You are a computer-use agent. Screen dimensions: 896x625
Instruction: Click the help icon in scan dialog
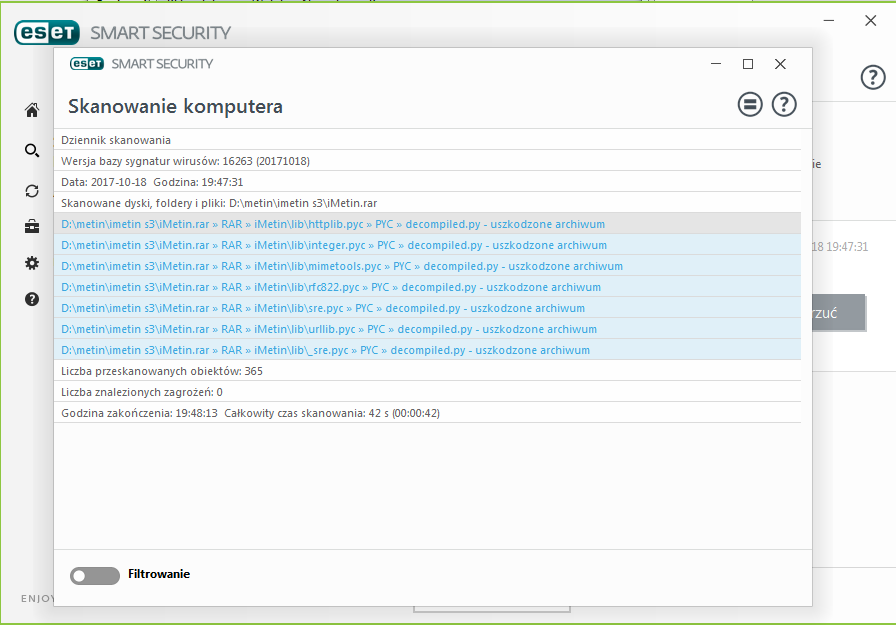(784, 105)
